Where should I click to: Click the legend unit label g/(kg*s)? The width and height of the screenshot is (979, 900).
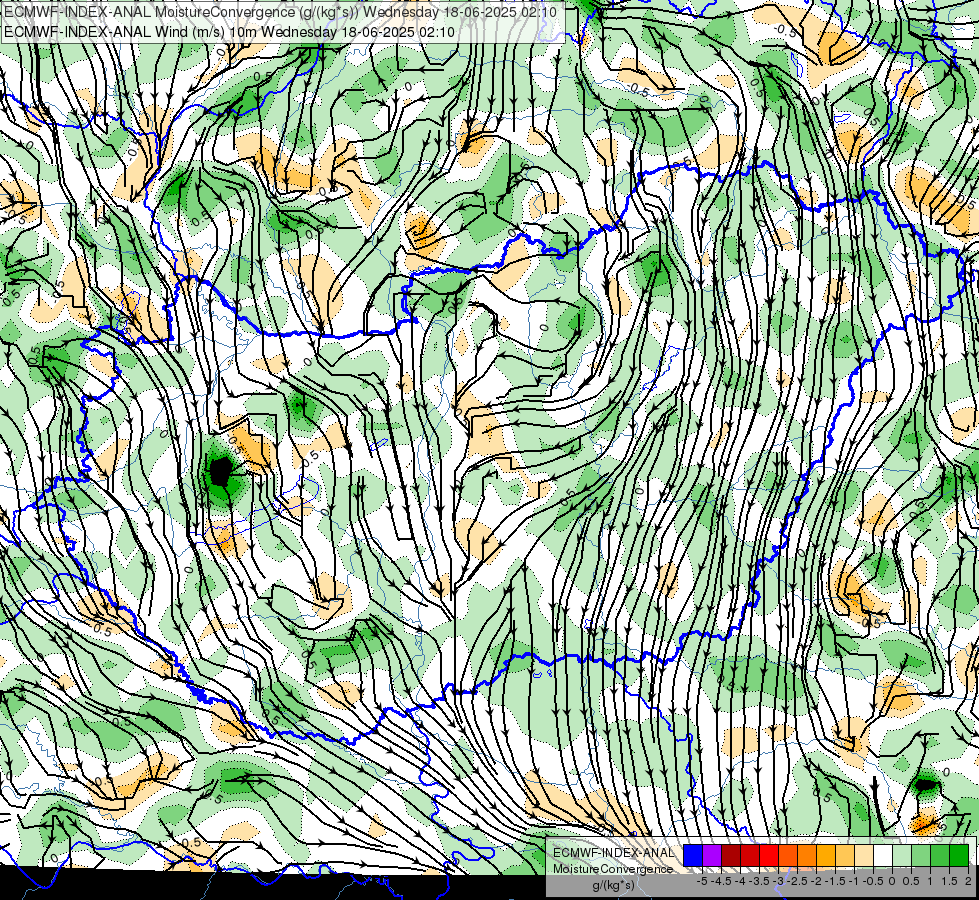click(x=613, y=885)
